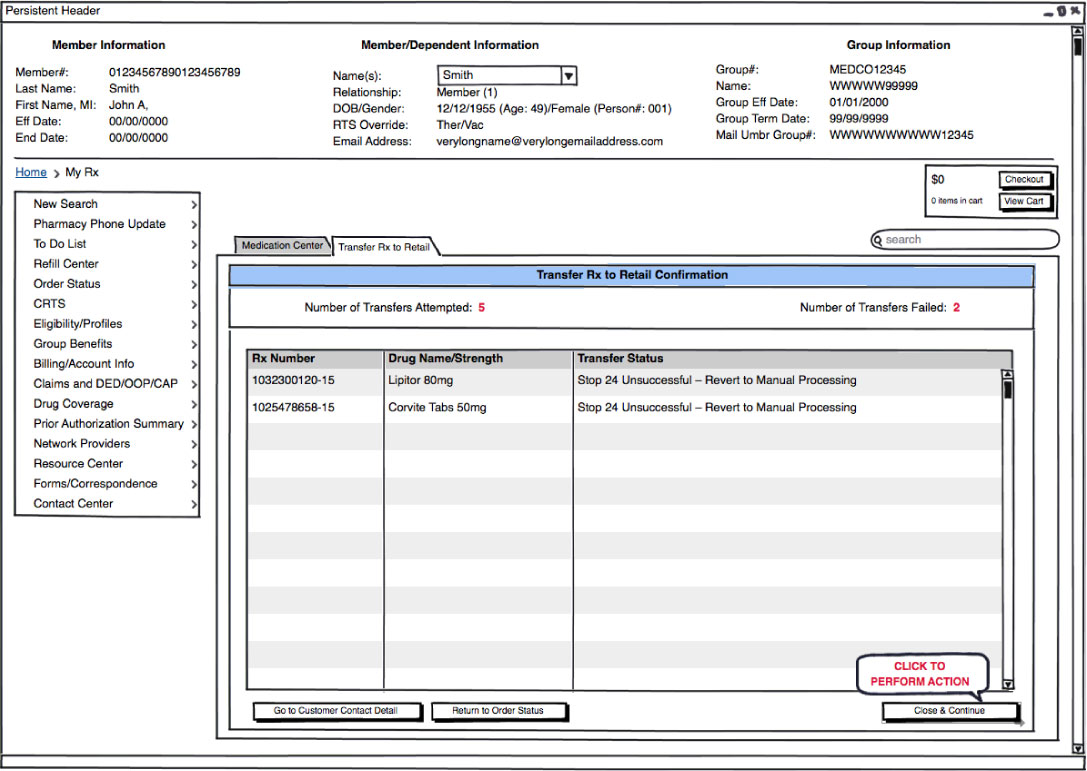Viewport: 1087px width, 771px height.
Task: Follow the Home breadcrumb link
Action: pos(31,173)
